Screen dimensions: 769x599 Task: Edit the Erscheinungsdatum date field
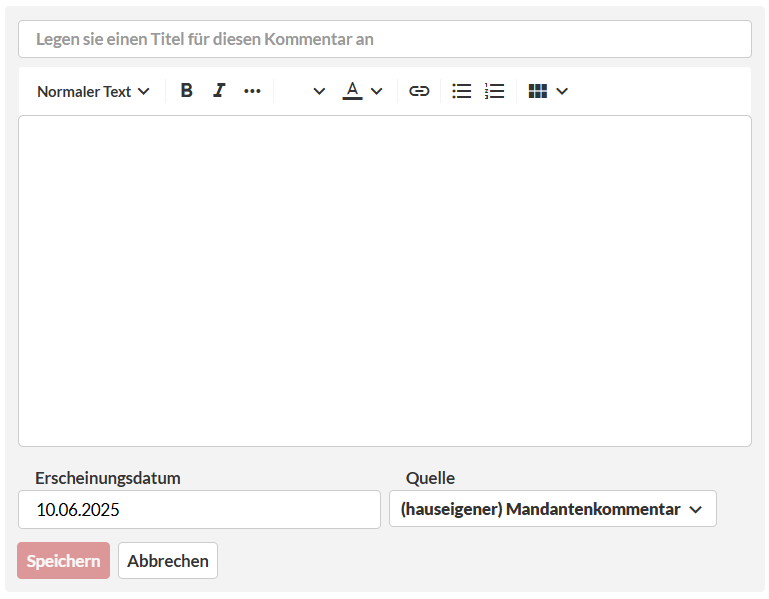(199, 509)
